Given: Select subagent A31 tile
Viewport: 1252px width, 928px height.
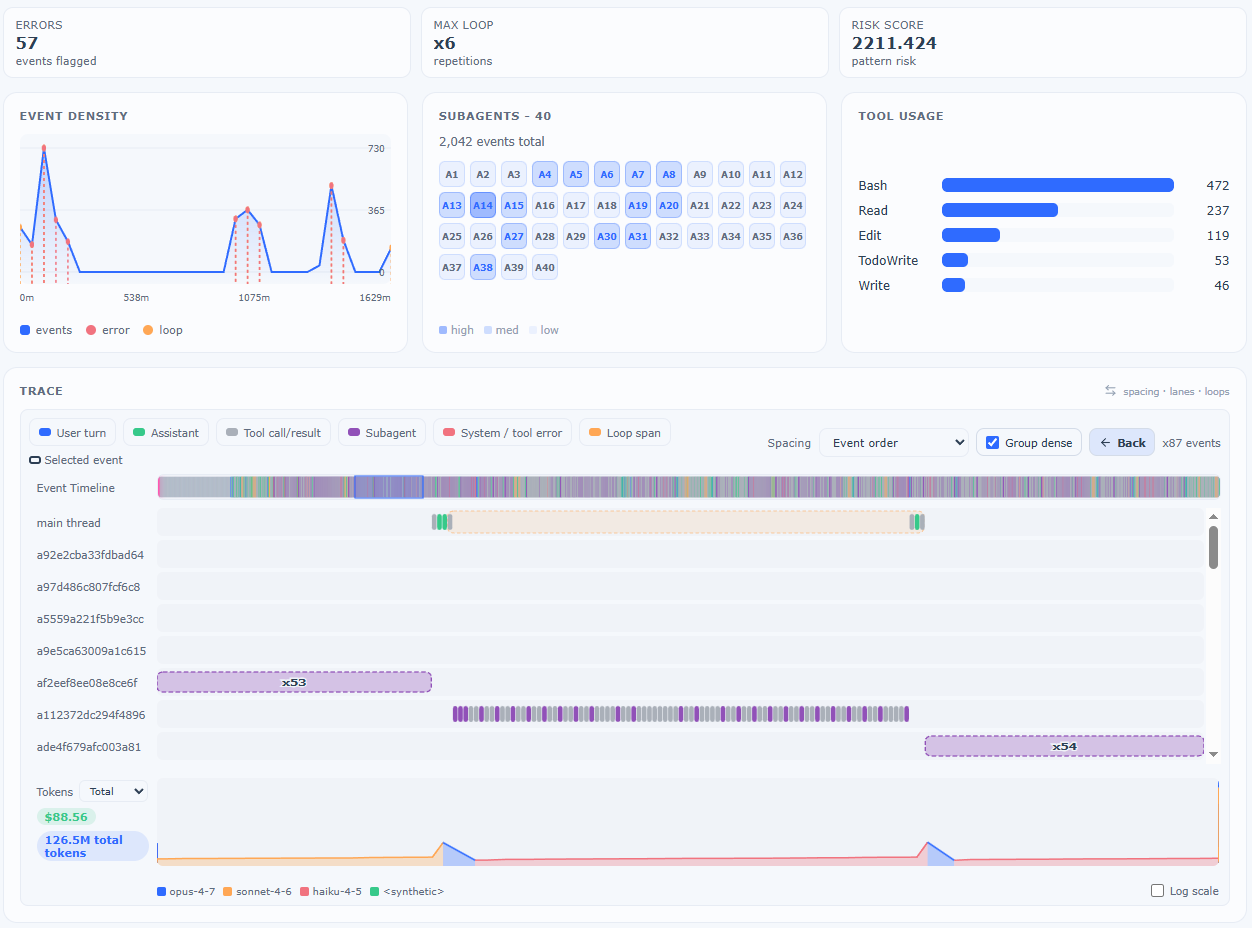Looking at the screenshot, I should (638, 237).
